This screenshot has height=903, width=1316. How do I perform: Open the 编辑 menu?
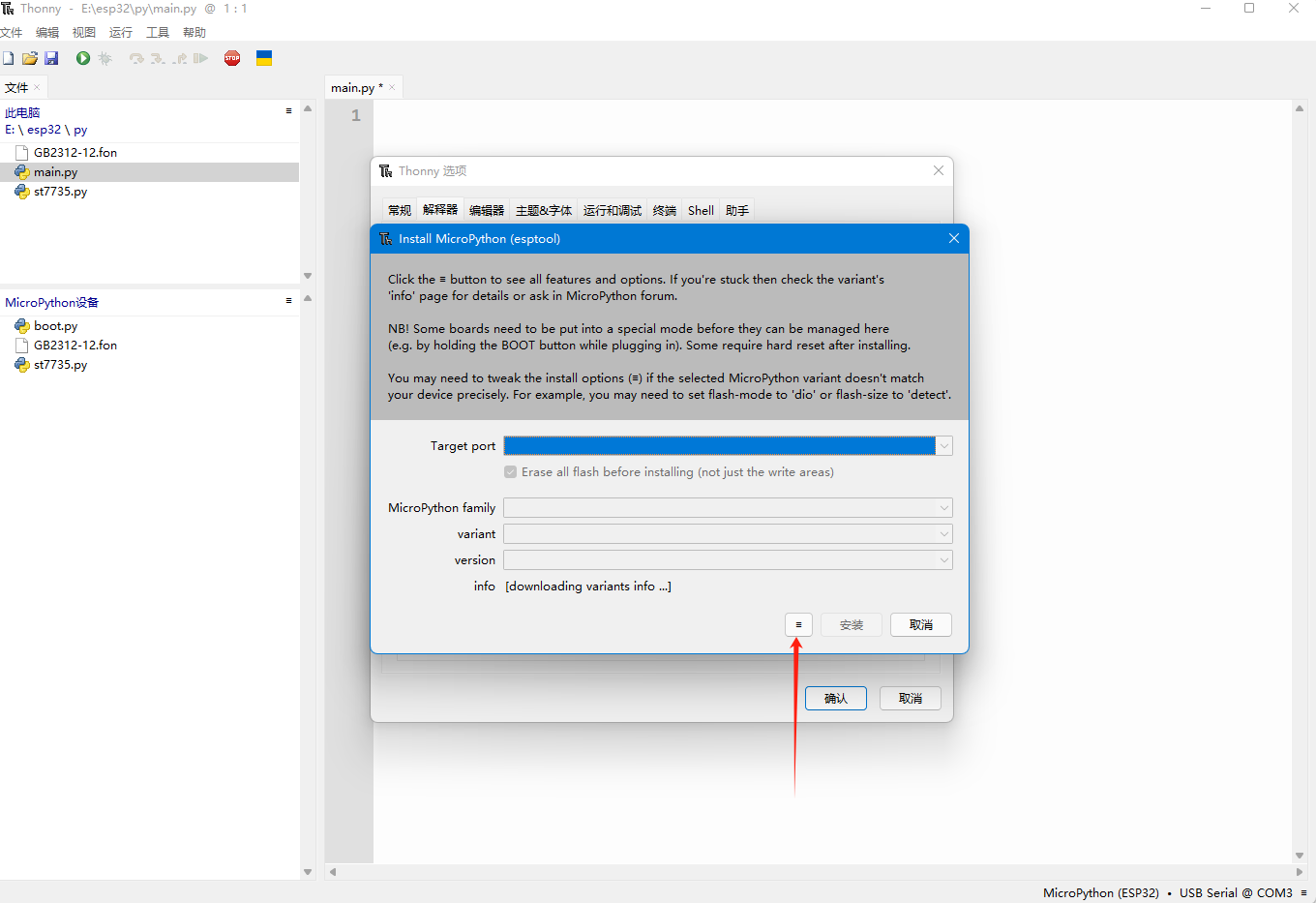pos(47,32)
